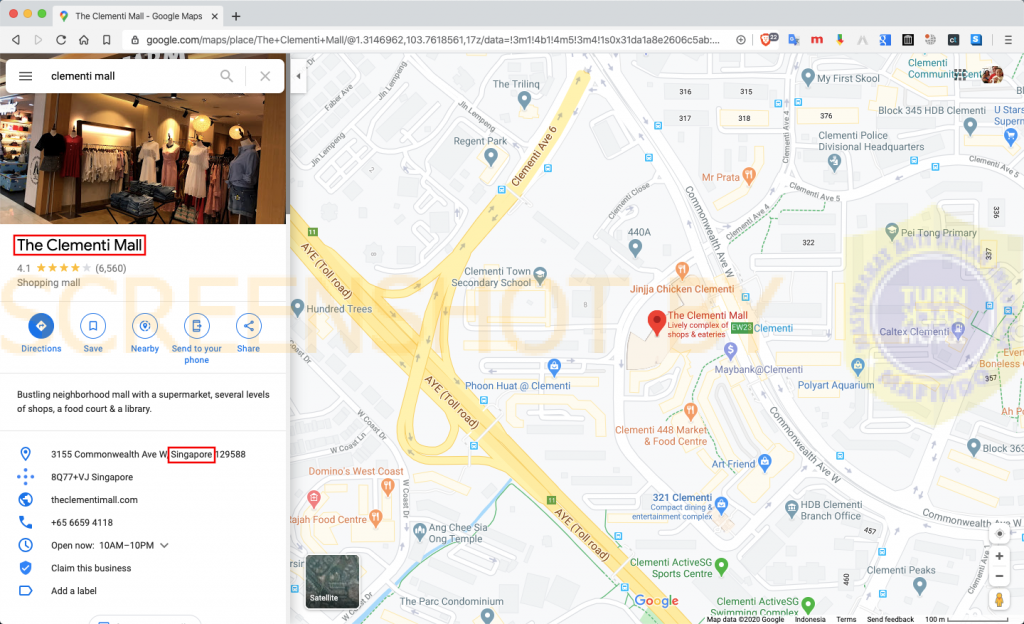This screenshot has height=624, width=1024.
Task: Open the Google Maps hamburger menu
Action: [25, 76]
